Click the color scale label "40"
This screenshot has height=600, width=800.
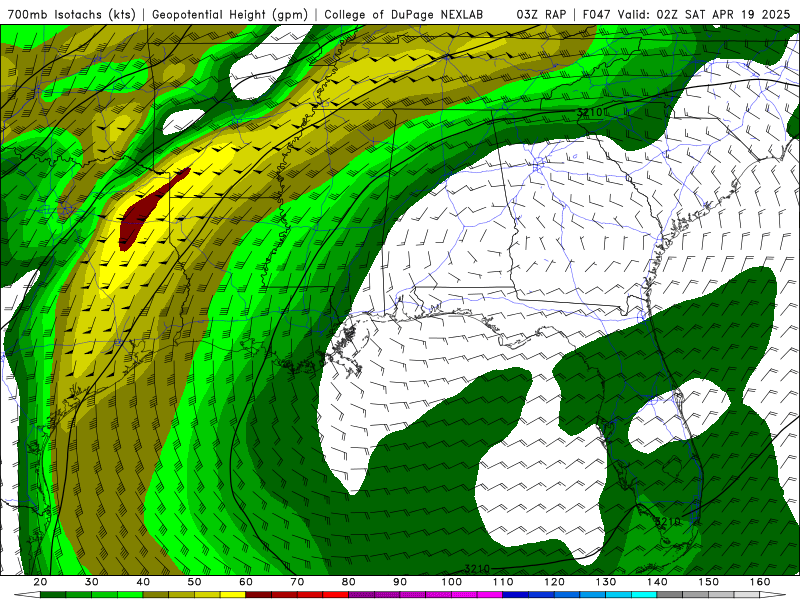(x=143, y=582)
